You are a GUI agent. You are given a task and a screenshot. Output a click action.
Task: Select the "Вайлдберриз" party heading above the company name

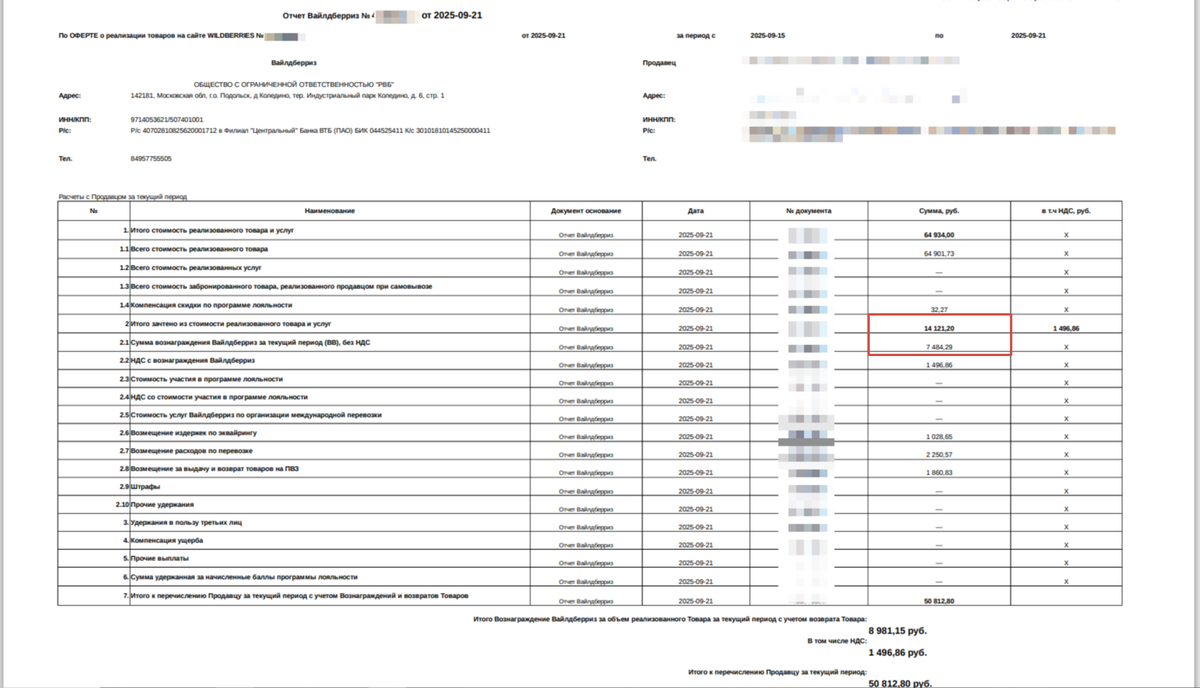pos(293,62)
